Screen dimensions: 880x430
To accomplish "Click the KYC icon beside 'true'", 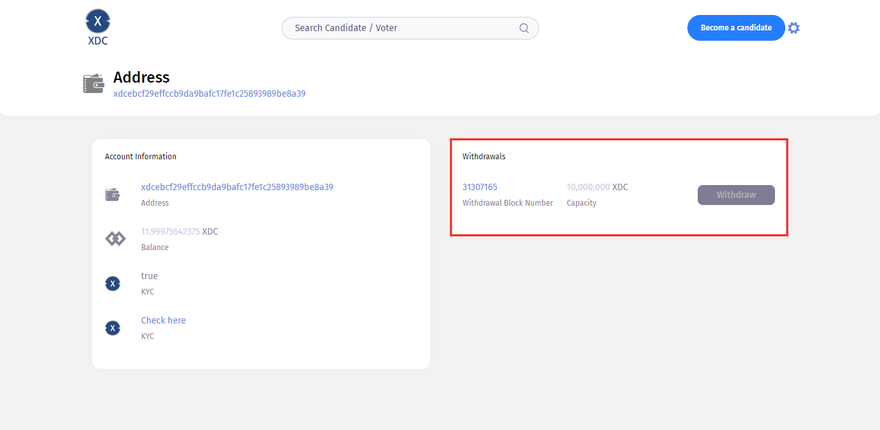I will [113, 284].
